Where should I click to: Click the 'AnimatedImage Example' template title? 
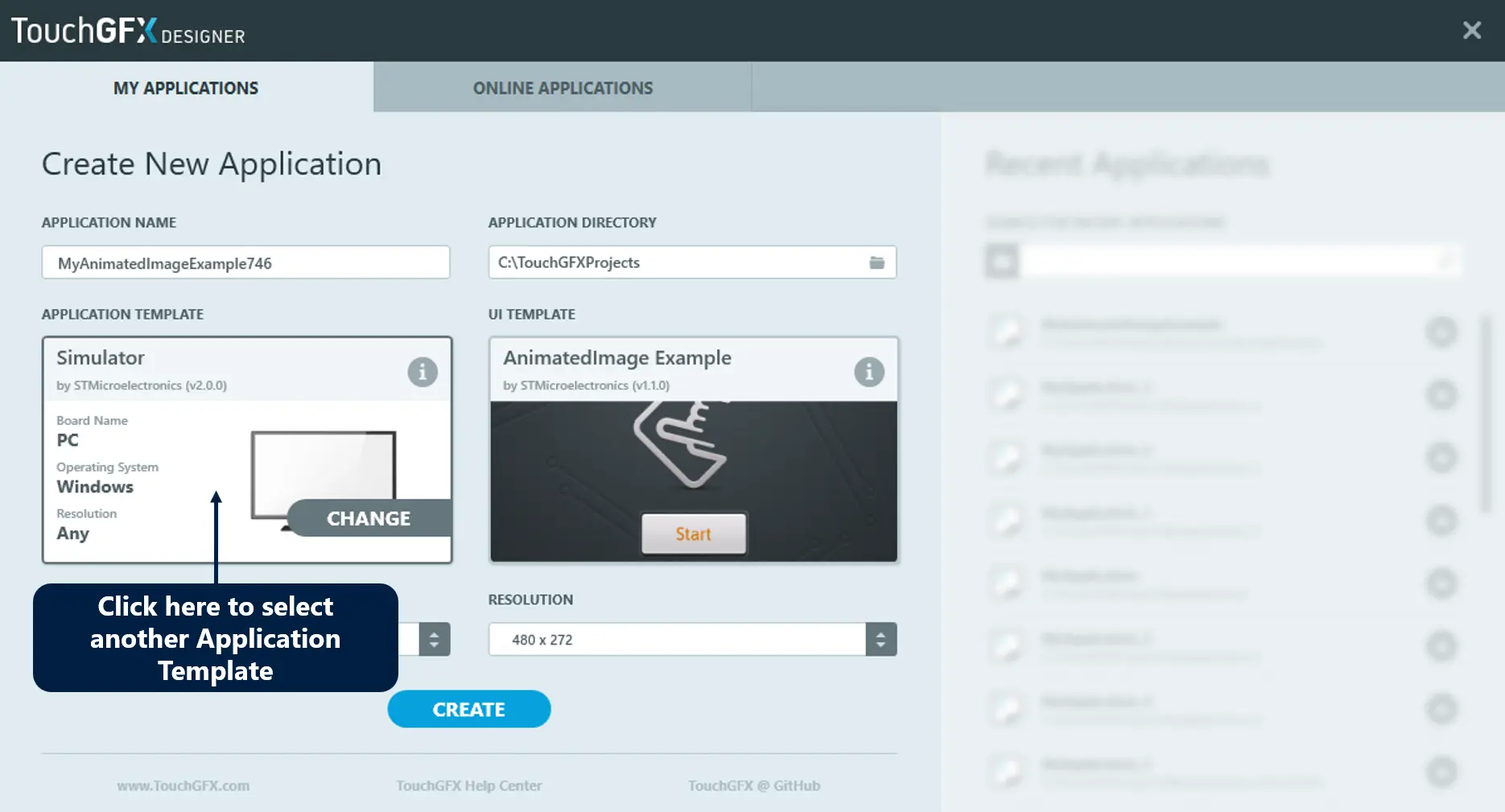(617, 357)
